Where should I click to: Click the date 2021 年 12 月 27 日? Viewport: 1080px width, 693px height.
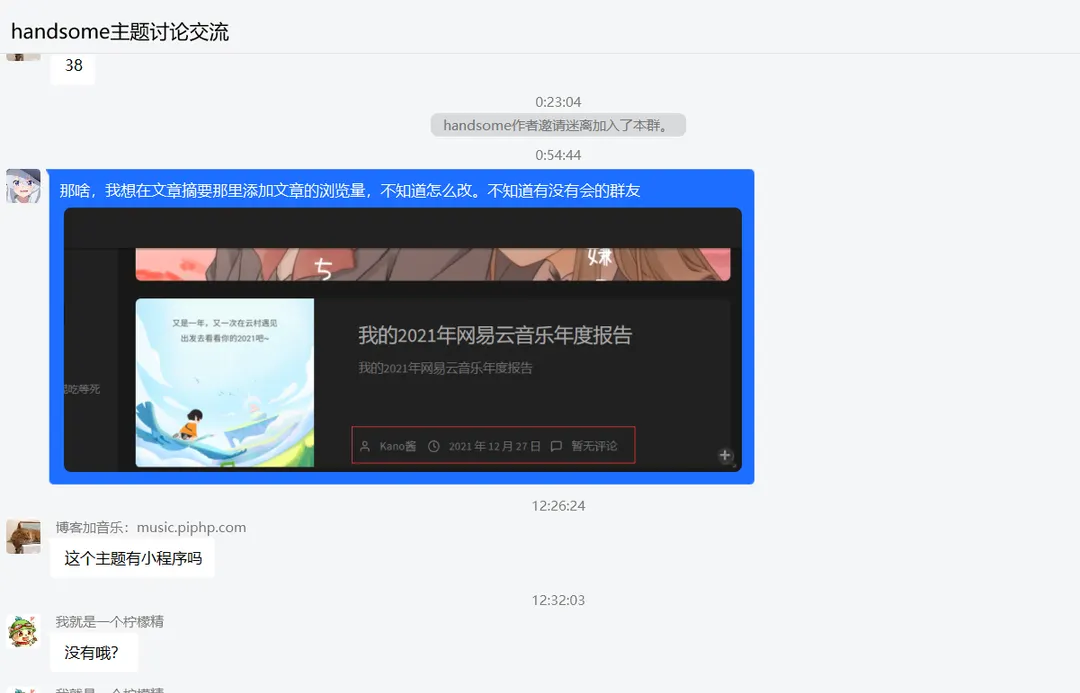point(495,446)
